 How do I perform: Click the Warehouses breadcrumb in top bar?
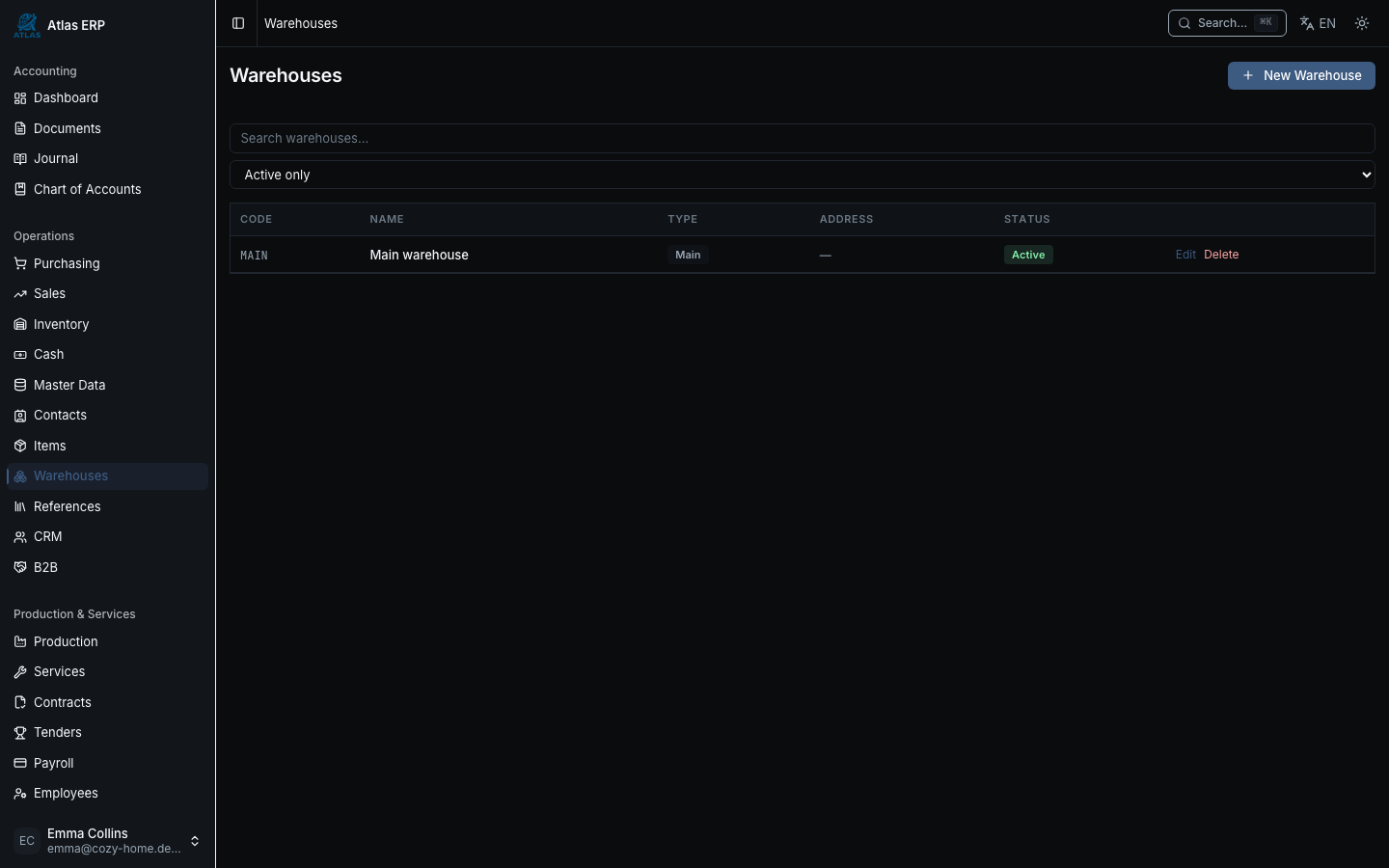click(301, 23)
